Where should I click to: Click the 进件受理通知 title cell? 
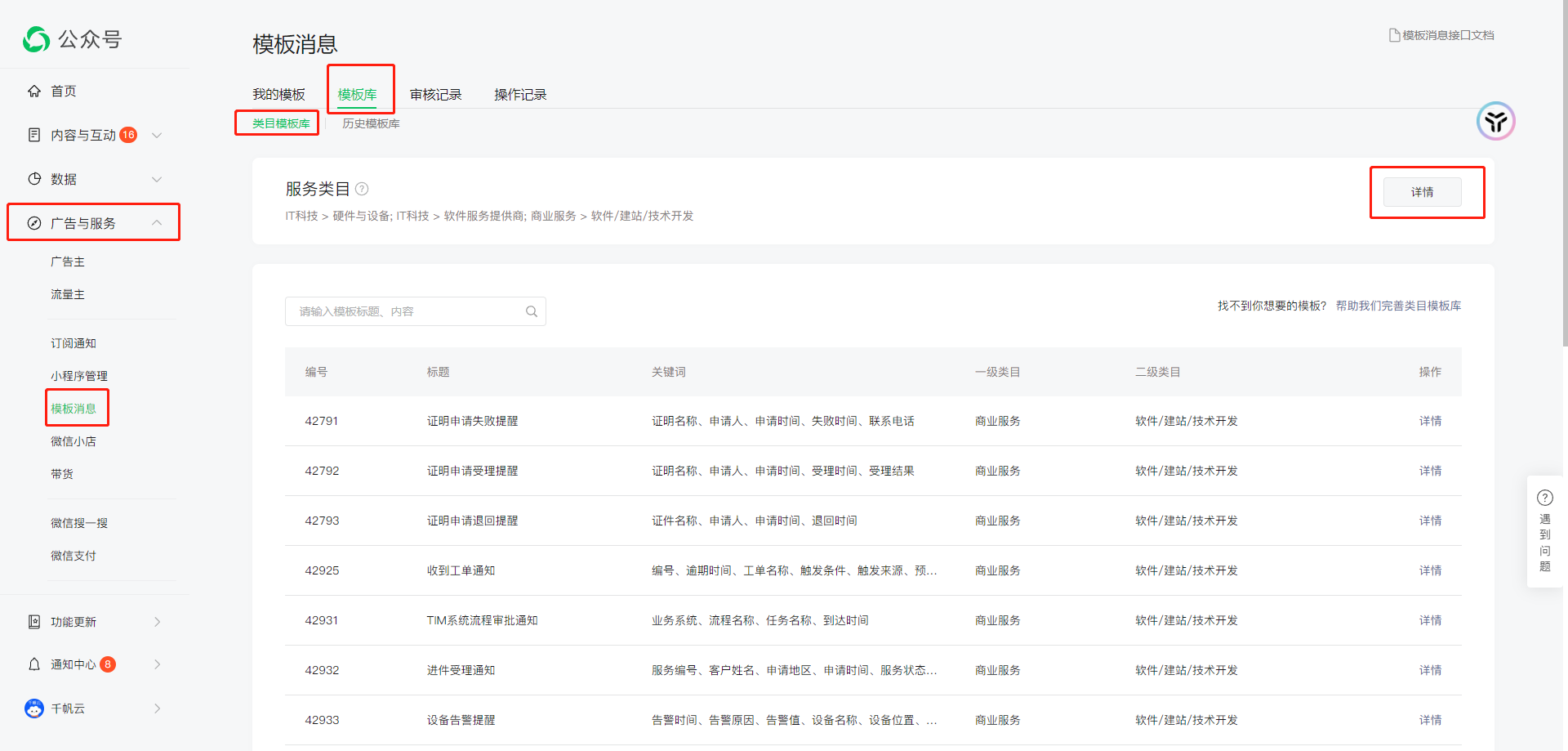(461, 670)
